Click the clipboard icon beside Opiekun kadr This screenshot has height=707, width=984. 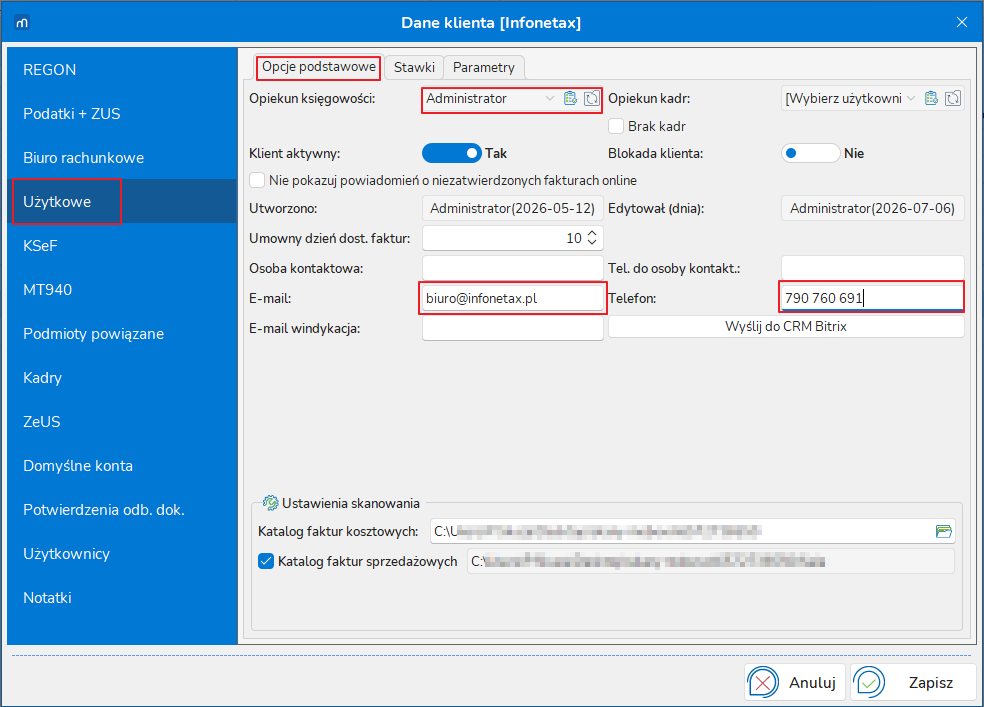click(x=931, y=98)
